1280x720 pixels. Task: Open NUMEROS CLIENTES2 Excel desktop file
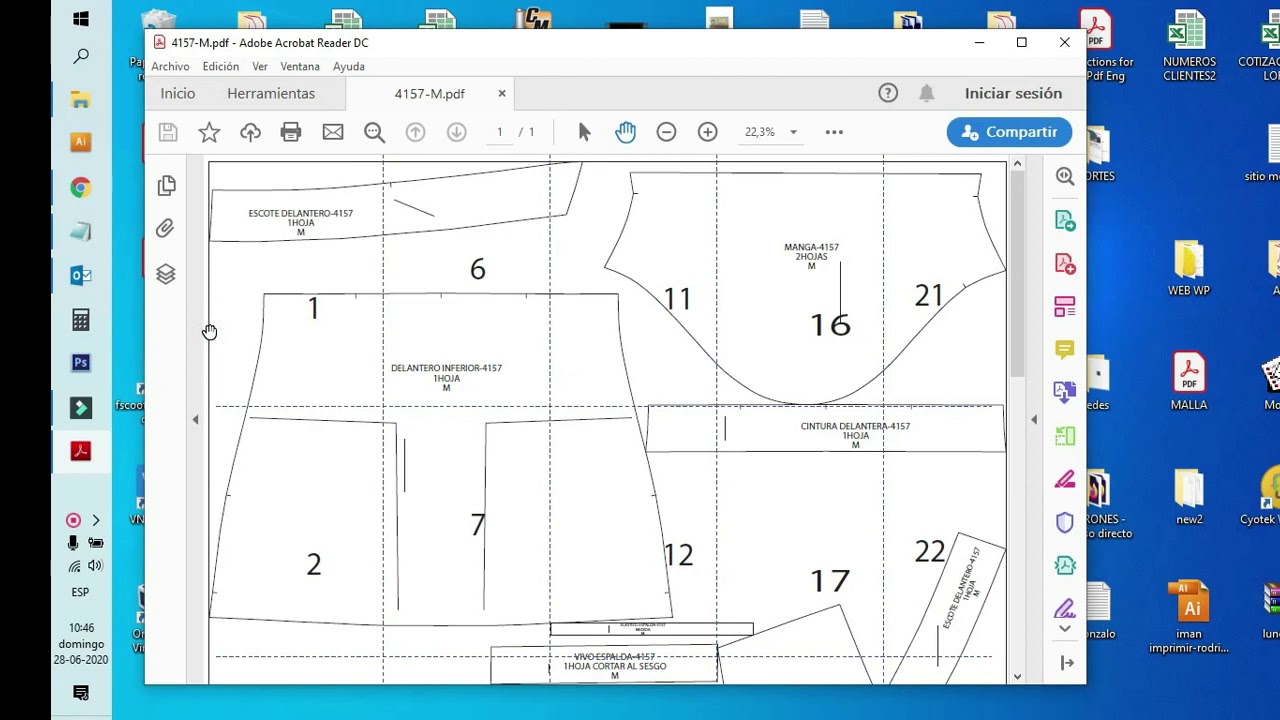click(1189, 46)
